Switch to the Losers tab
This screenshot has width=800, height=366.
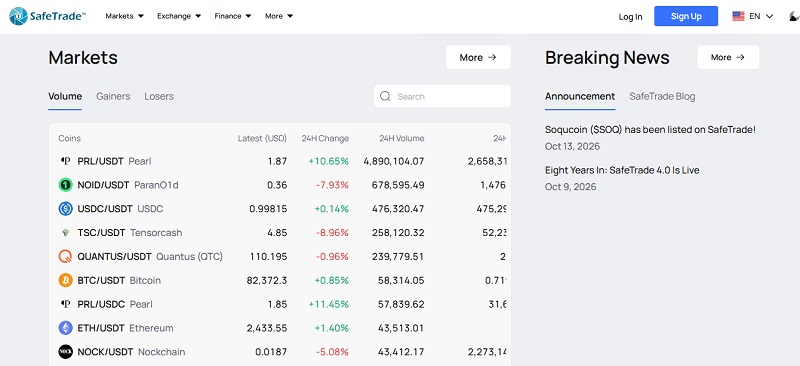(159, 96)
